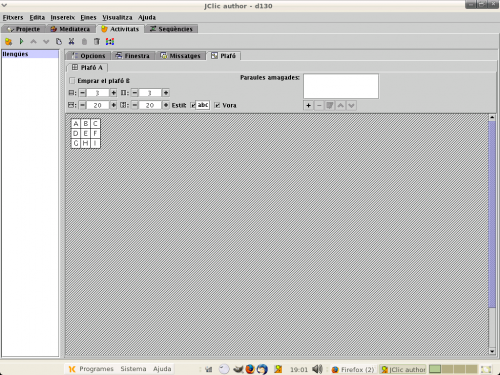The image size is (500, 375).
Task: Open the window menu arrow in title bar
Action: (x=4, y=5)
